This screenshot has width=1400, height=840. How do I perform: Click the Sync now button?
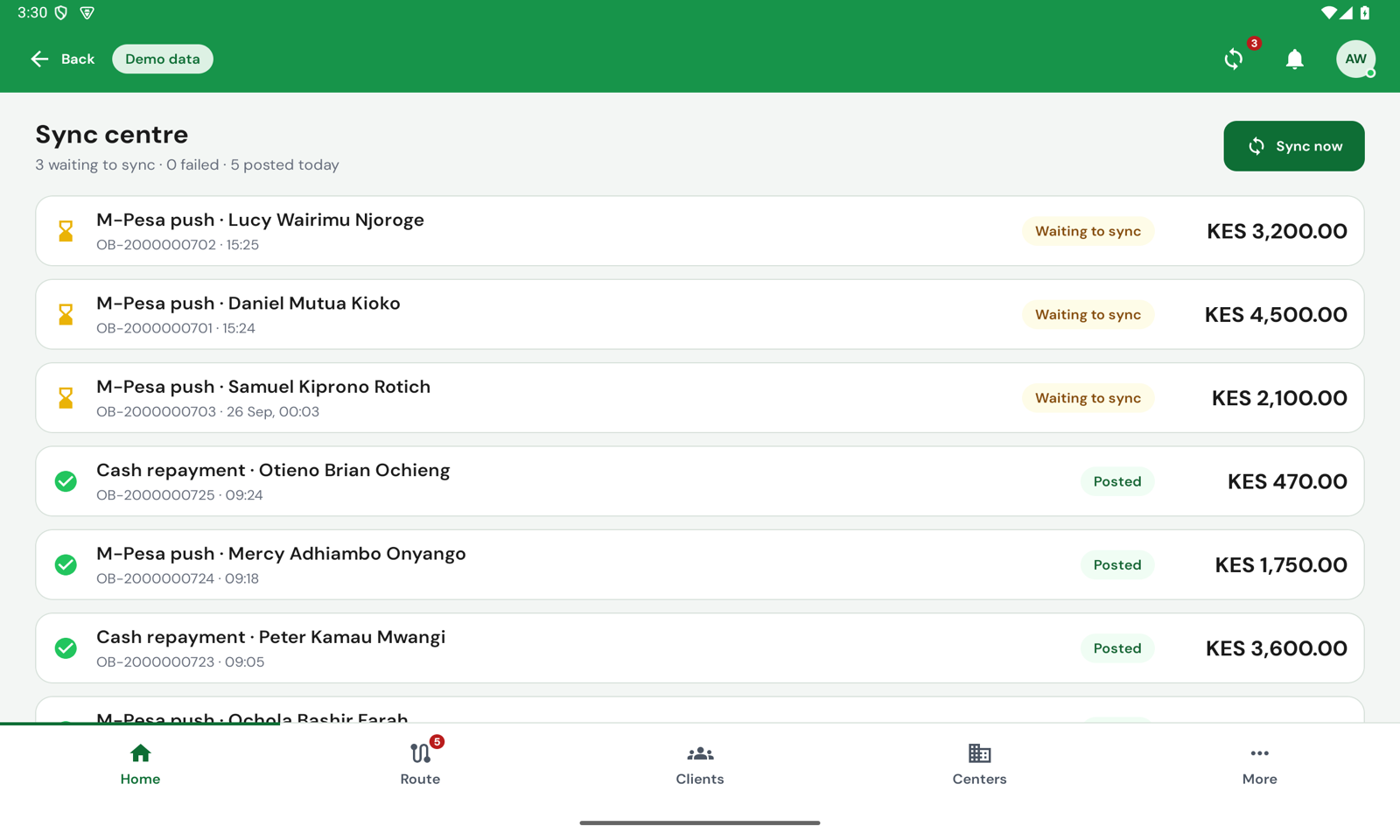[x=1294, y=146]
